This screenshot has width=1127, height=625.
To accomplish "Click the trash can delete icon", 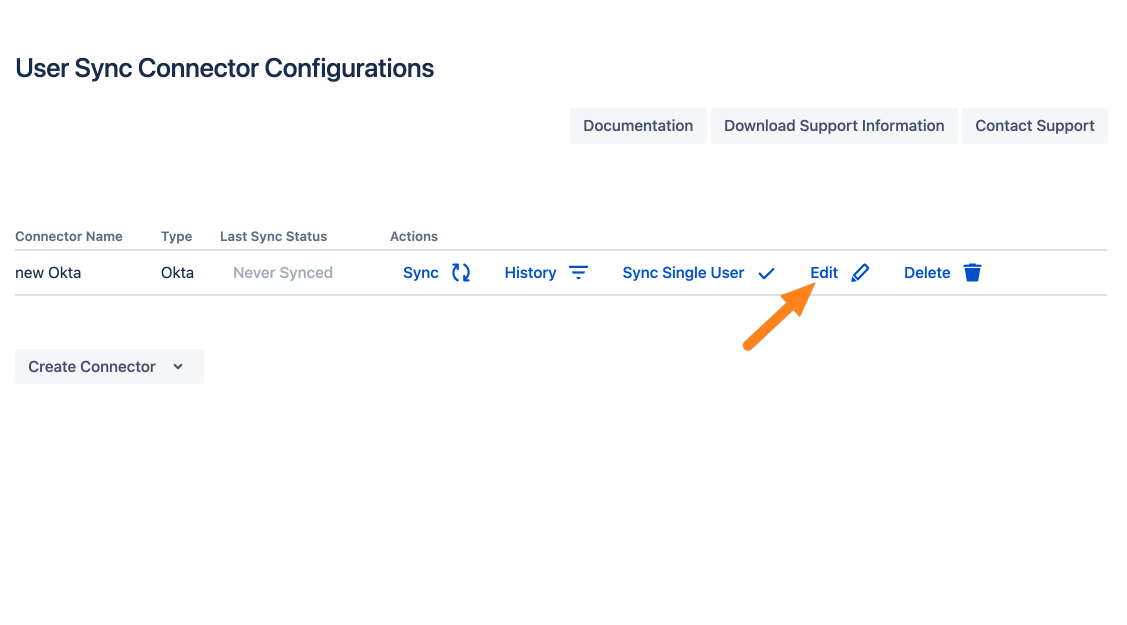I will (x=972, y=273).
